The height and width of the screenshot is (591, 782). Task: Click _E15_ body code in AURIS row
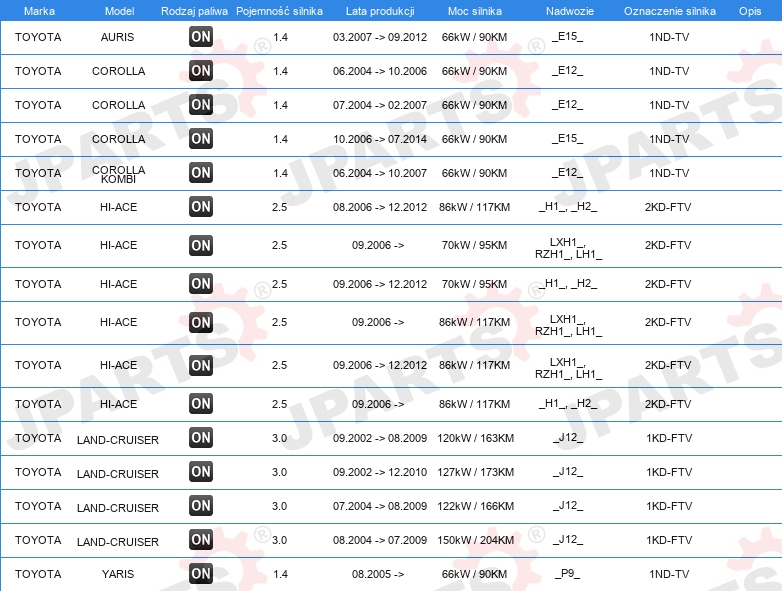(x=568, y=36)
